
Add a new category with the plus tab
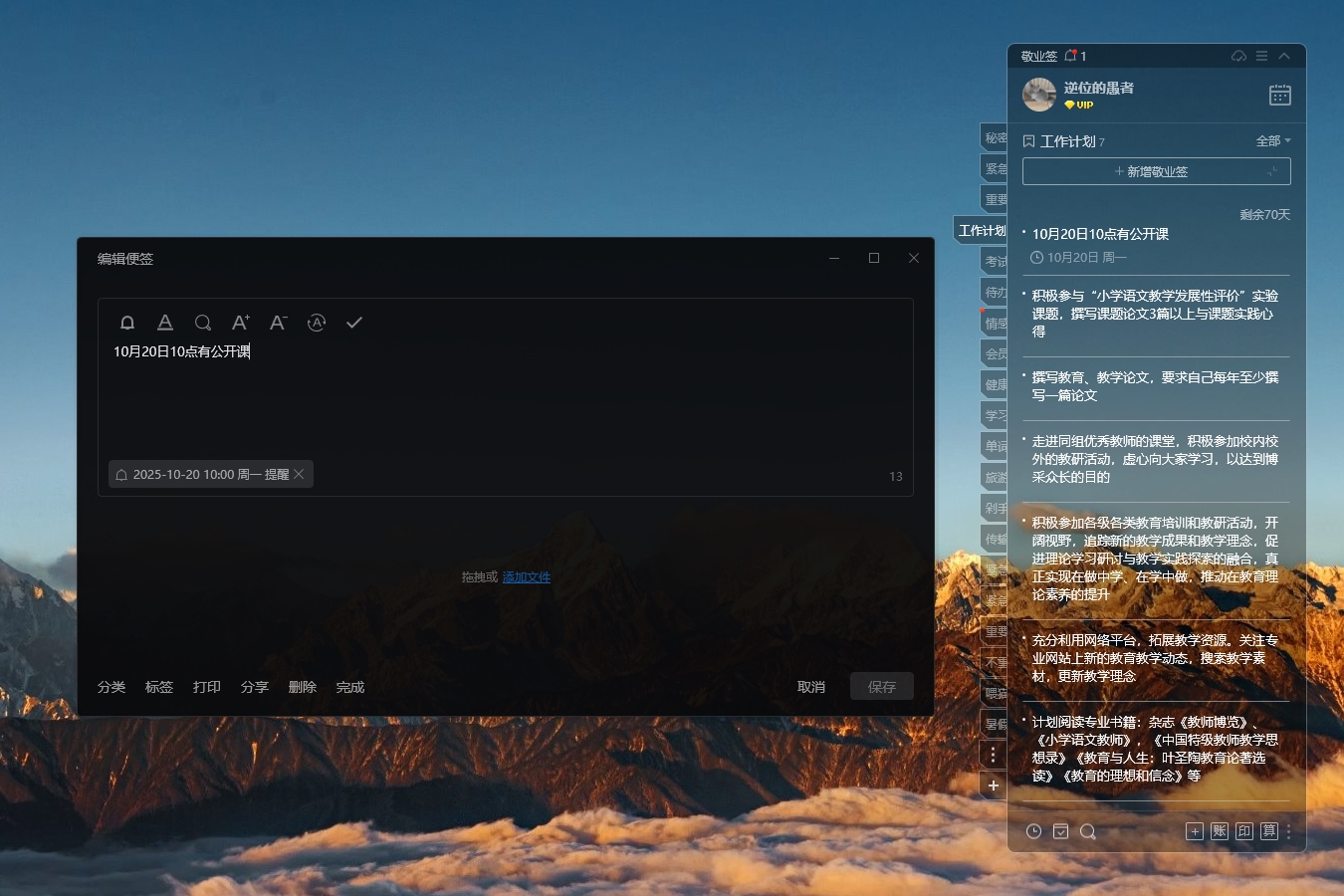[993, 785]
